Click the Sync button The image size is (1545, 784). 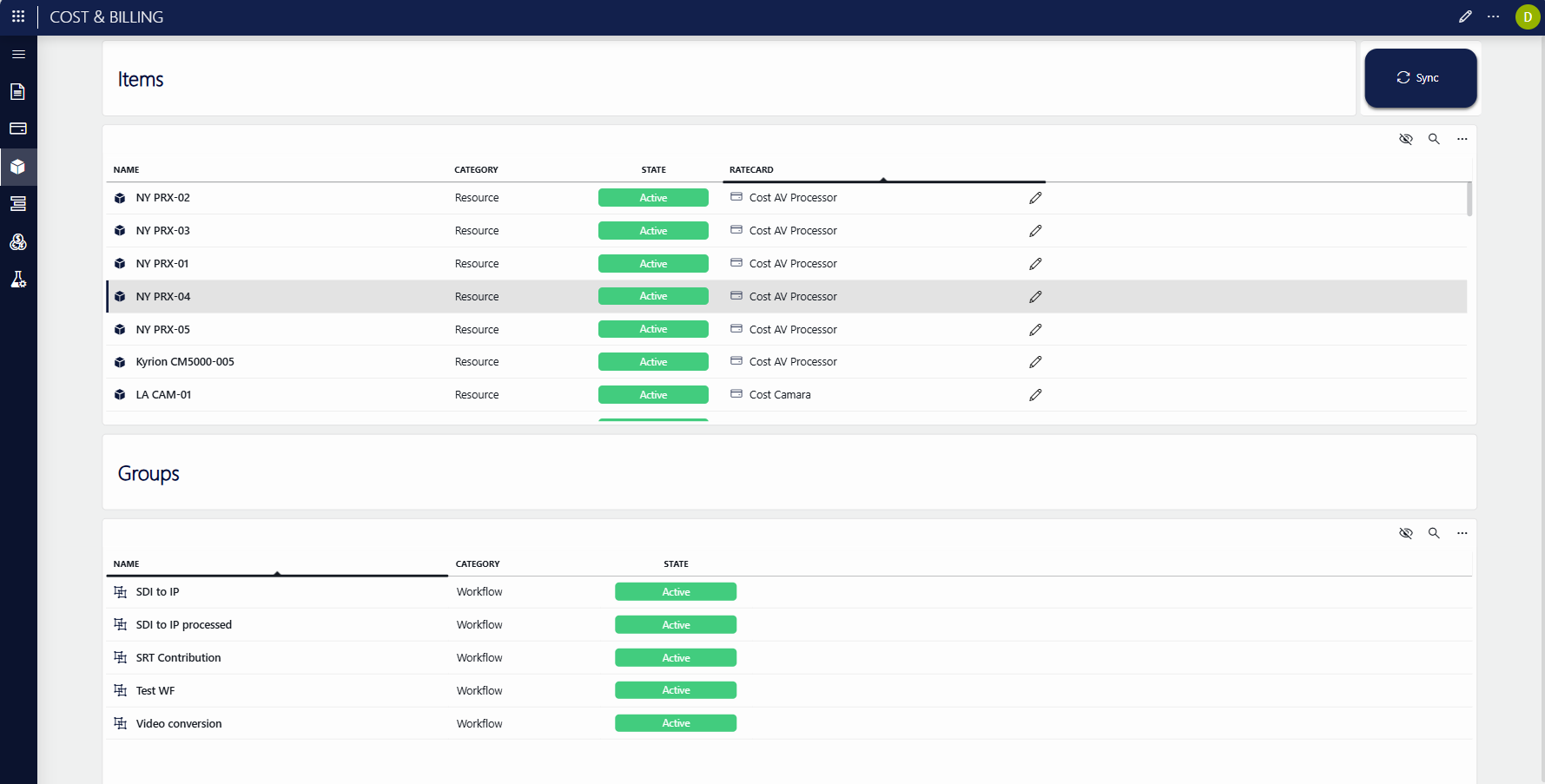click(1420, 78)
